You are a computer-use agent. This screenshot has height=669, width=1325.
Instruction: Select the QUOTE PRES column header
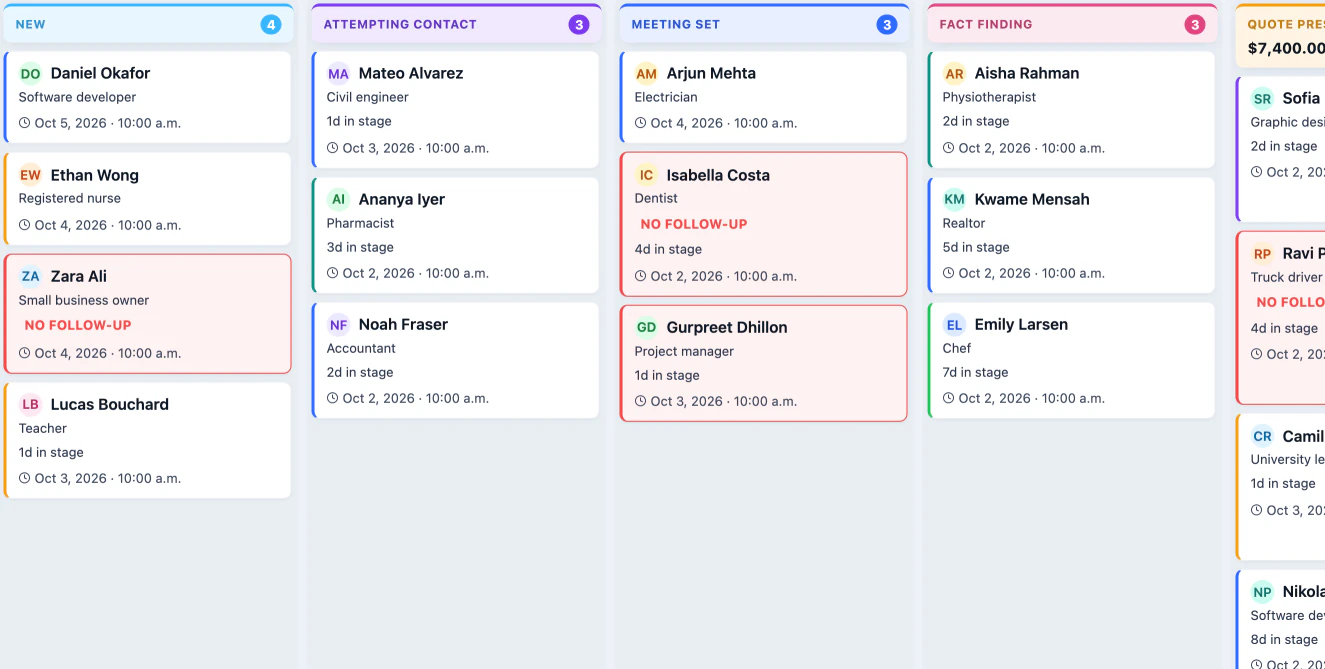pyautogui.click(x=1281, y=35)
